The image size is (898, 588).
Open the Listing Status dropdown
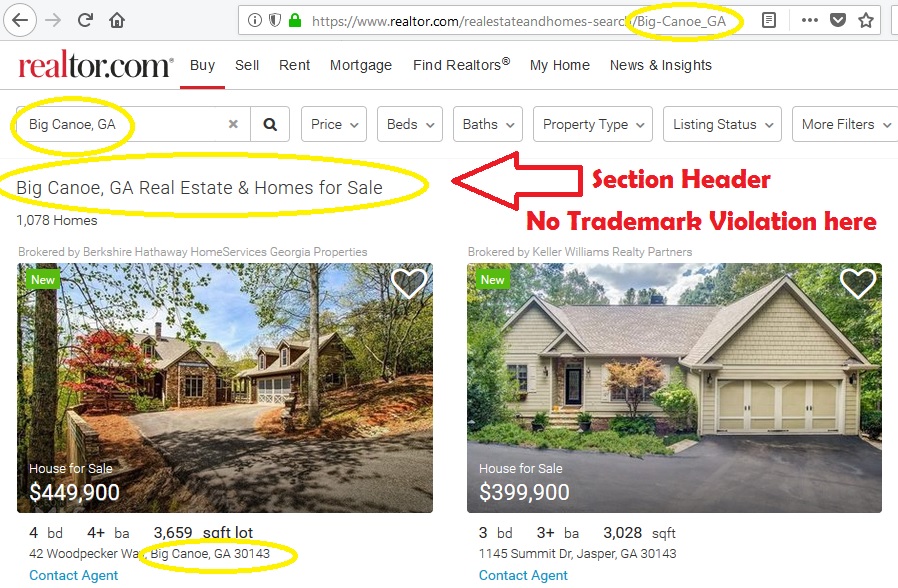[x=722, y=124]
